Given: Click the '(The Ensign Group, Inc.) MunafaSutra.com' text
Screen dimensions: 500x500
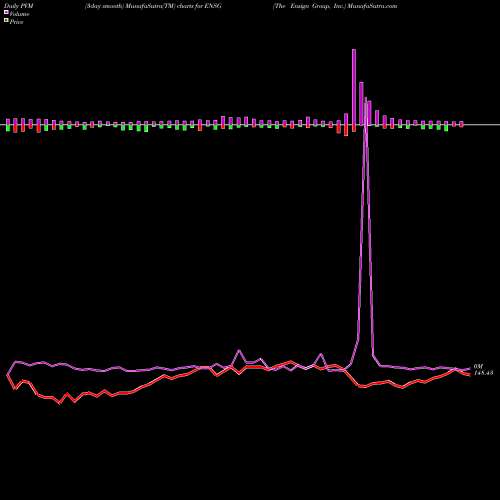Looking at the screenshot, I should point(335,6).
